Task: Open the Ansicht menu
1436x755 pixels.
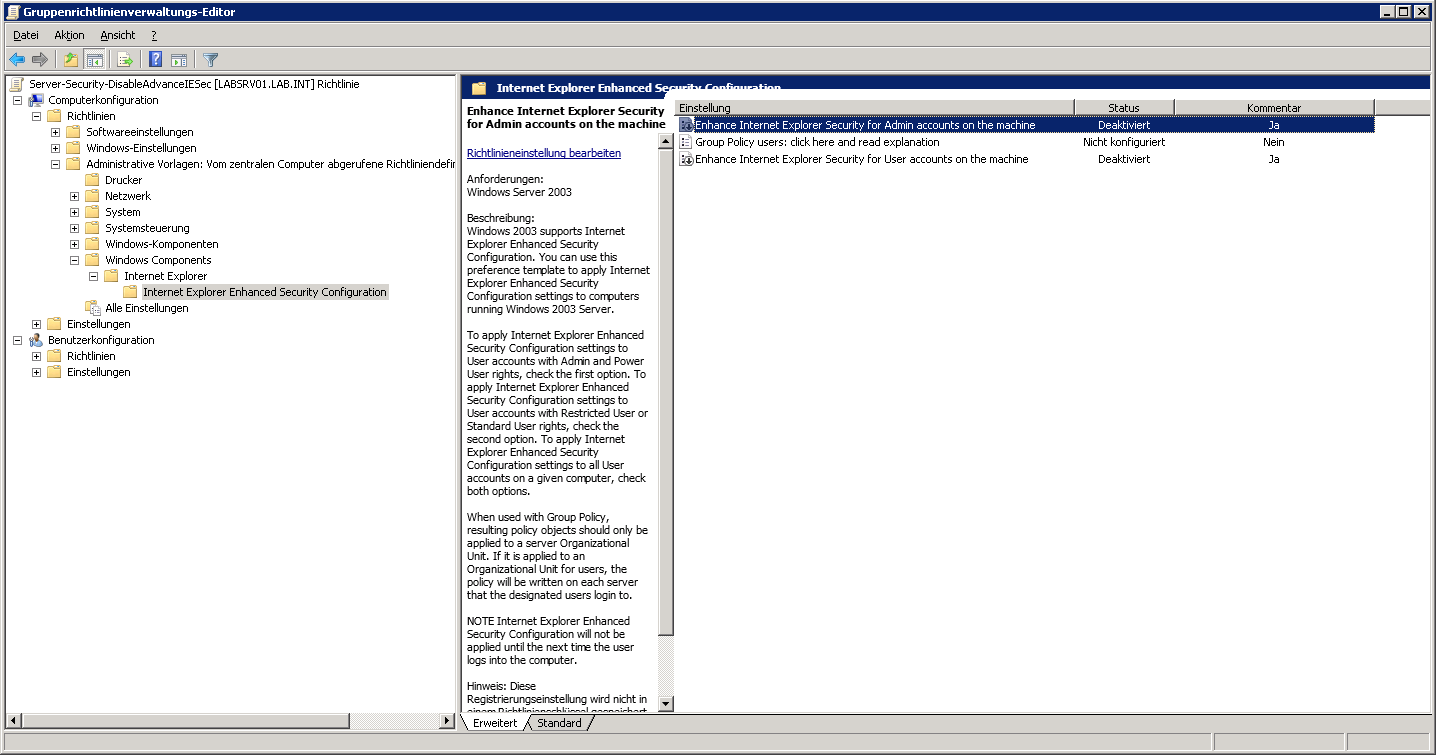Action: [117, 35]
